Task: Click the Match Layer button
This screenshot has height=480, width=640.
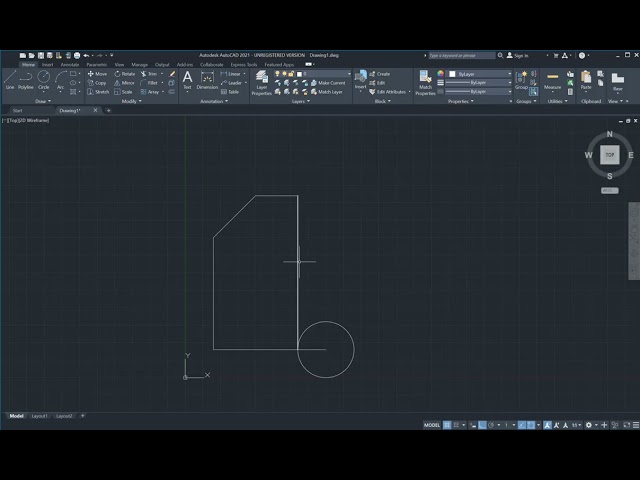Action: [327, 92]
